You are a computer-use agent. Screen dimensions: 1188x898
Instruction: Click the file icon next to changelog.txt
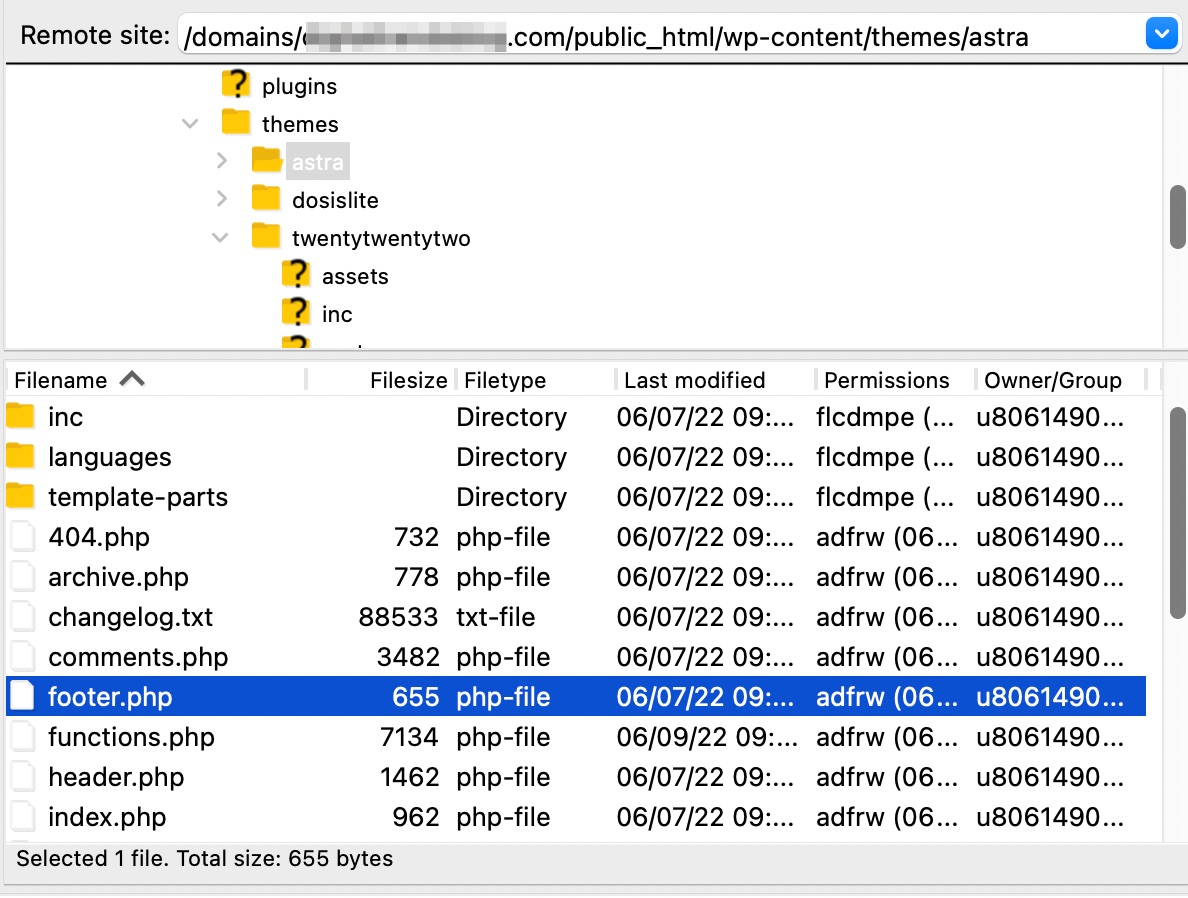23,617
